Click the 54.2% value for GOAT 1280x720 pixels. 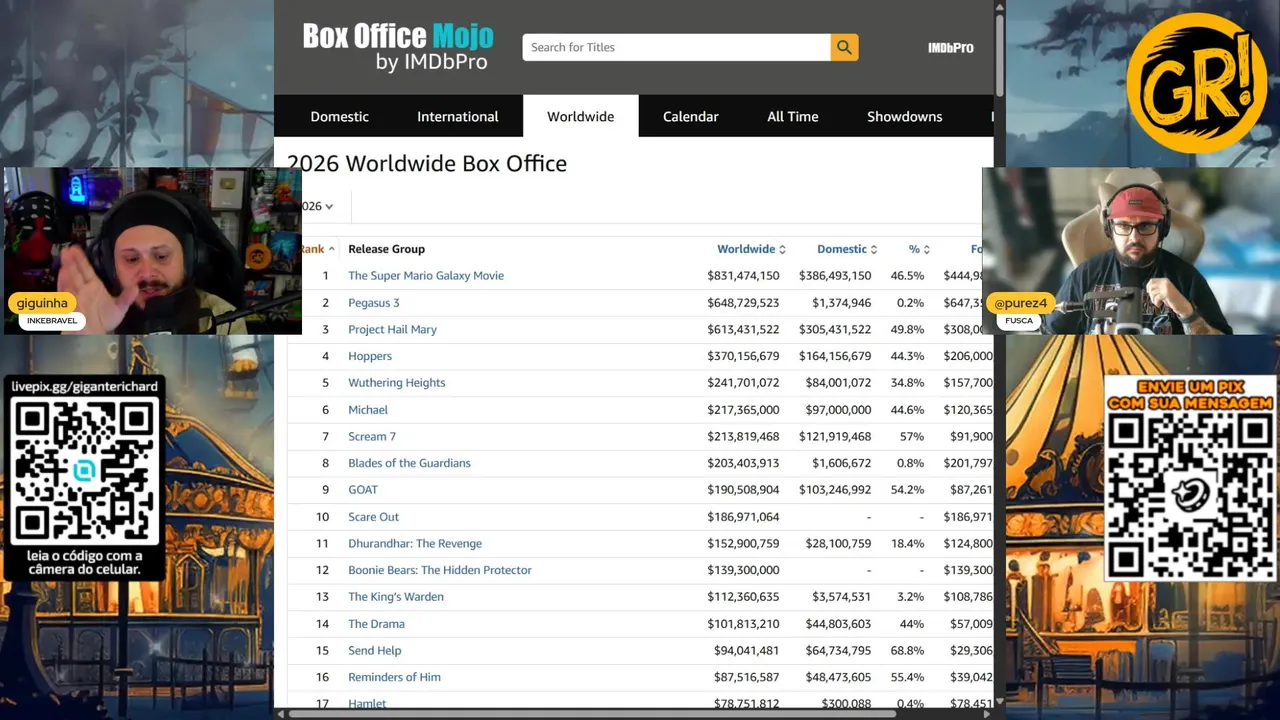pyautogui.click(x=907, y=490)
